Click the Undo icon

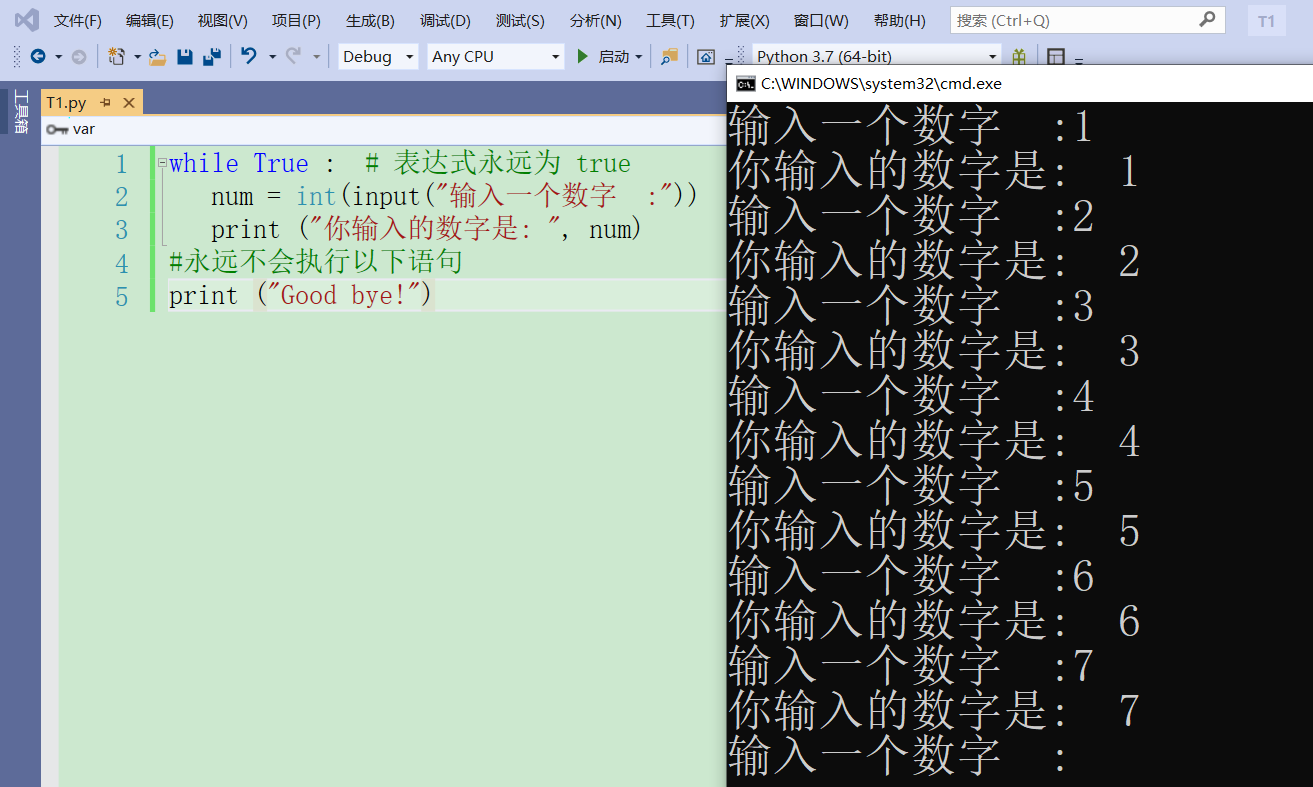tap(248, 56)
